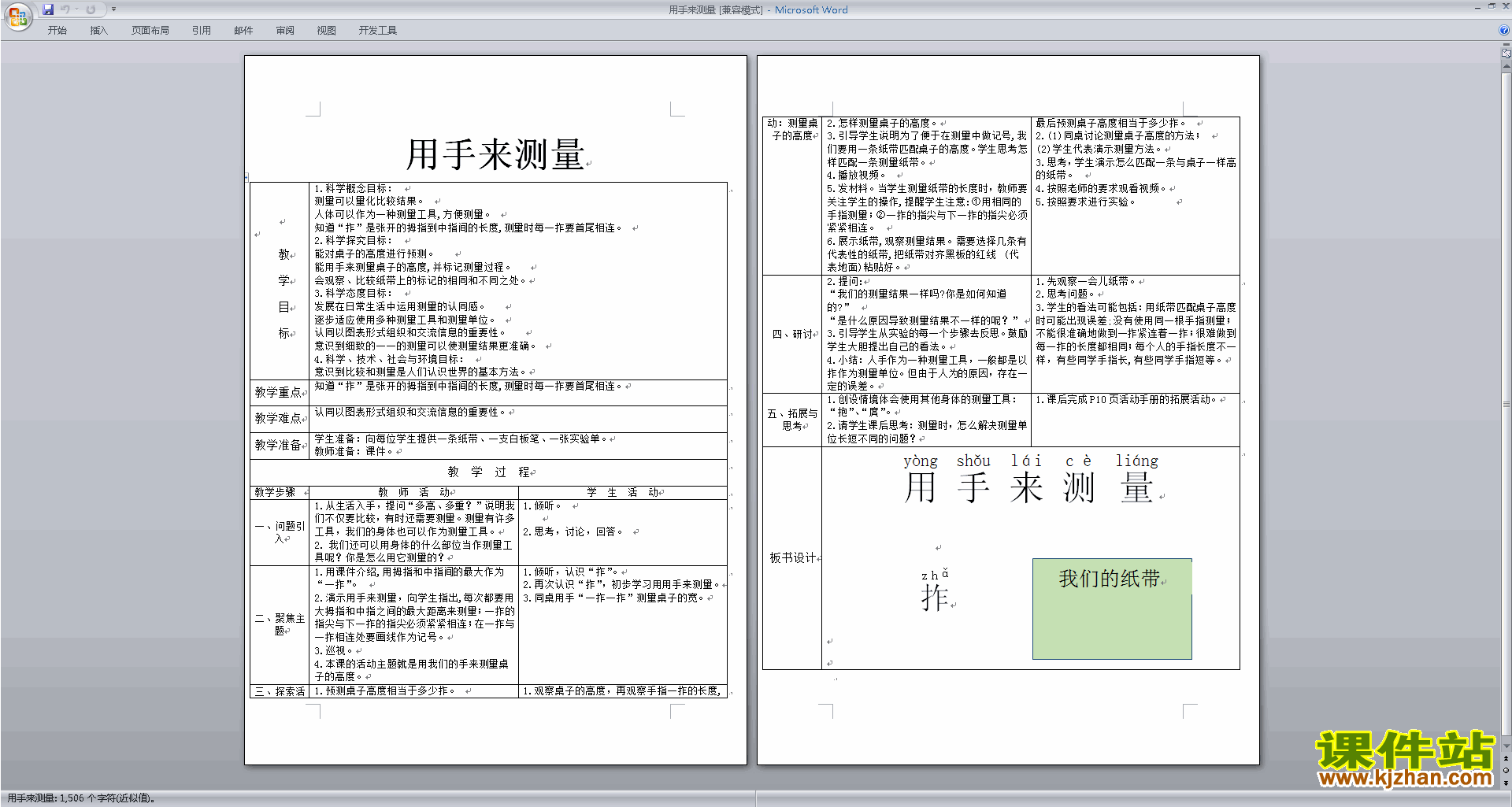This screenshot has width=1512, height=807.
Task: Open the Office button menu
Action: 17,16
